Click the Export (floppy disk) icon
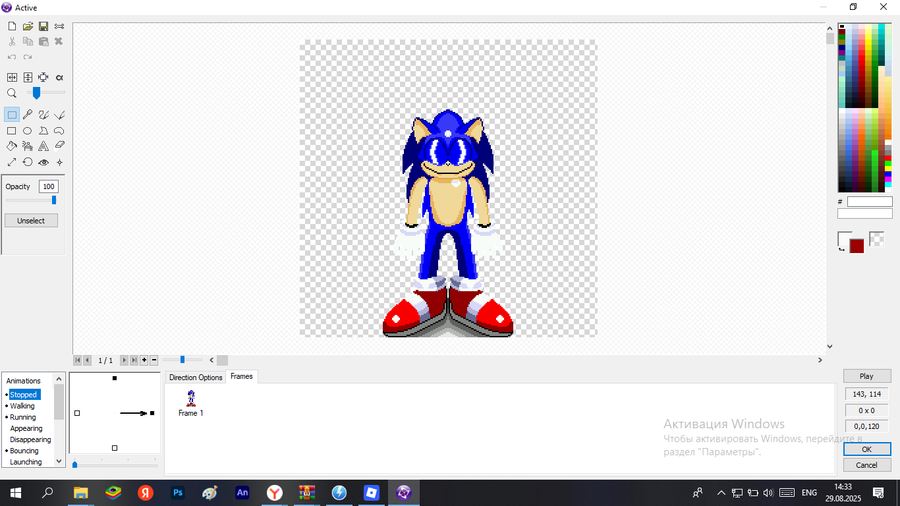900x506 pixels. pos(43,26)
